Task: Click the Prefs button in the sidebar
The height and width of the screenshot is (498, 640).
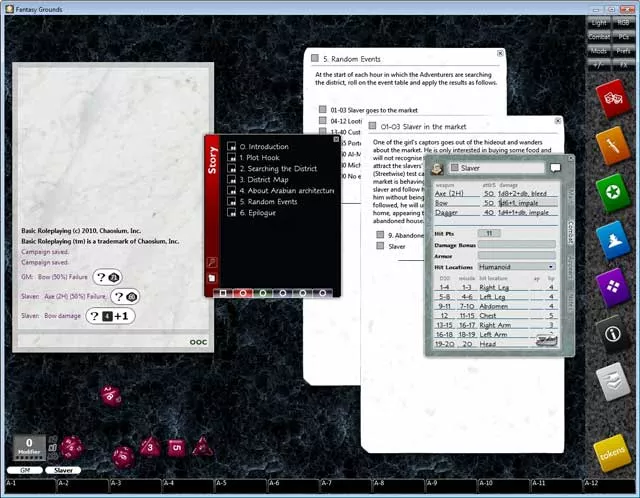Action: coord(623,51)
